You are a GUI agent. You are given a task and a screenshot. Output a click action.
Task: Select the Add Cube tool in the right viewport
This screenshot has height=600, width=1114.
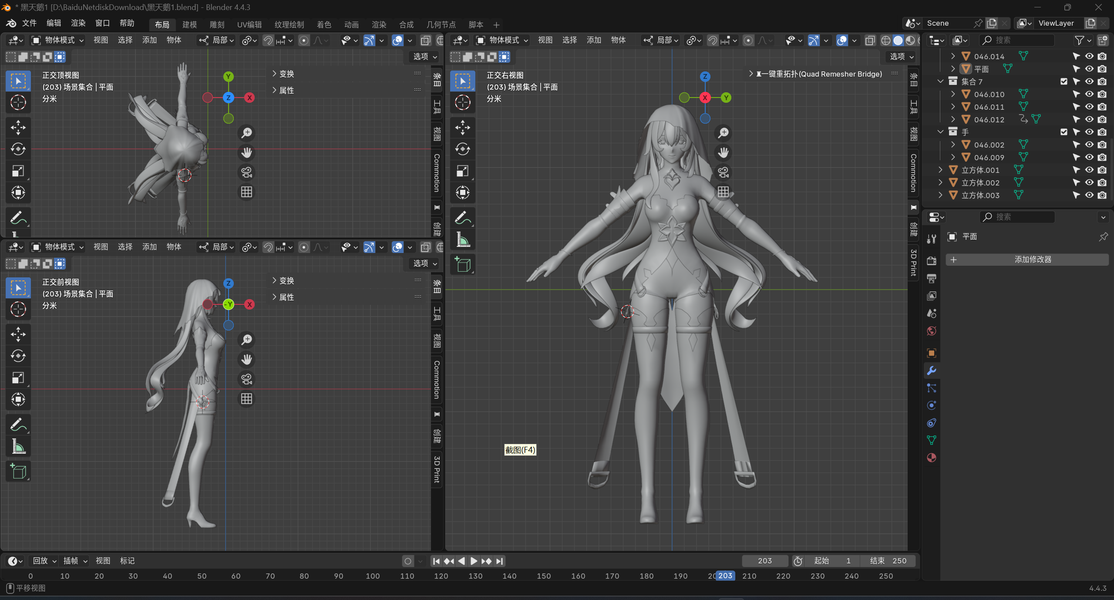tap(463, 265)
